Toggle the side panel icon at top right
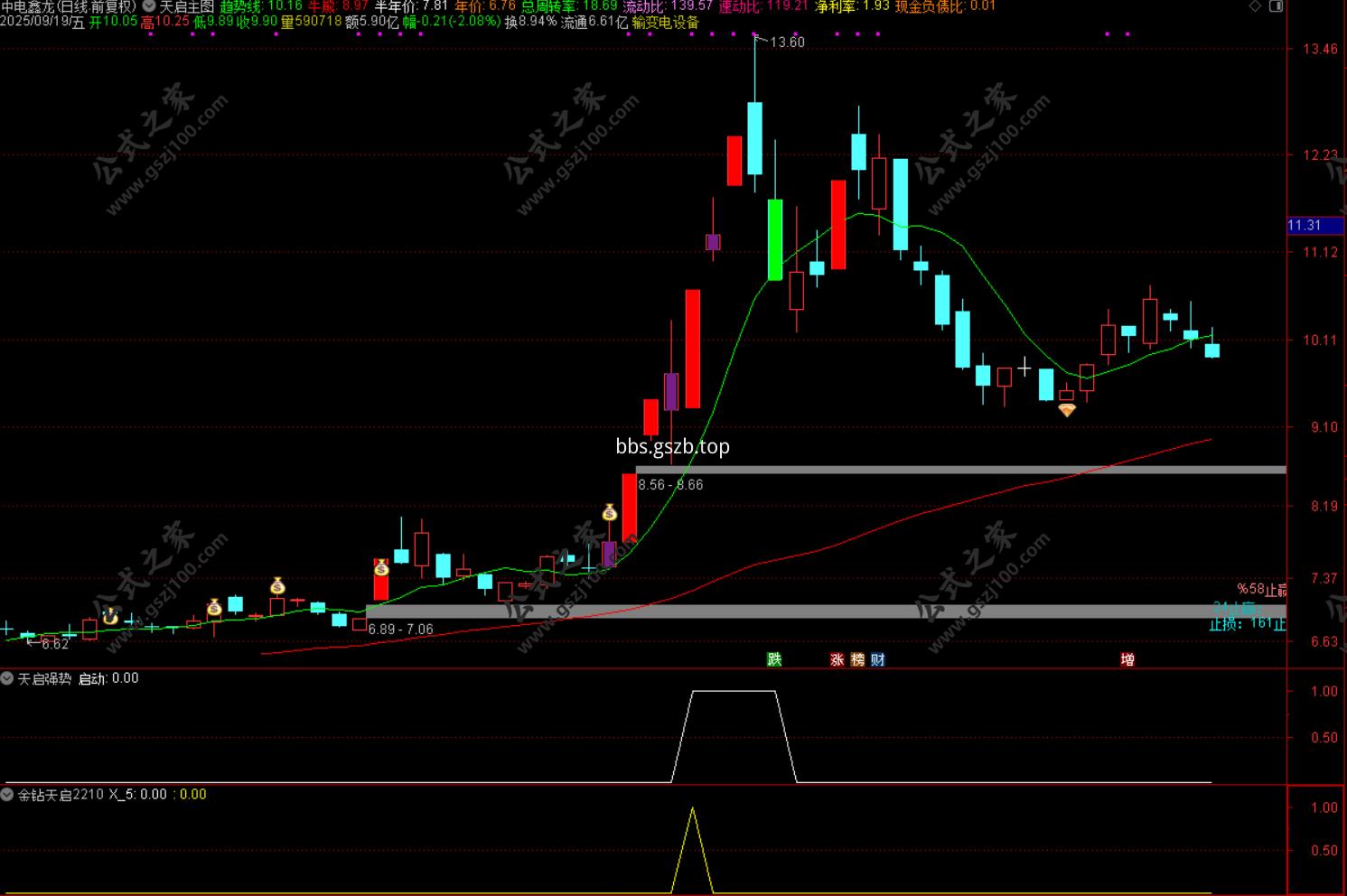 point(1276,6)
